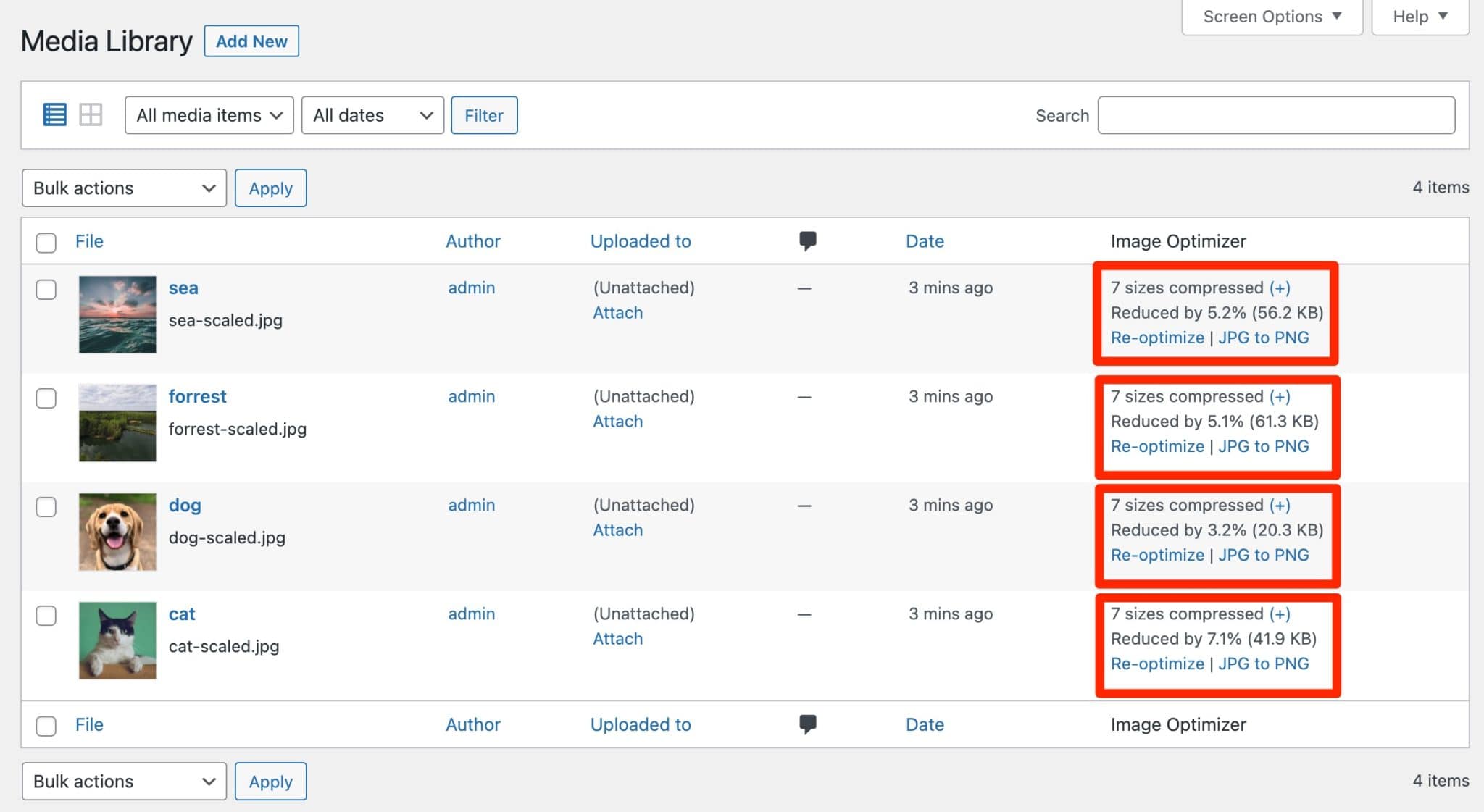The image size is (1484, 812).
Task: Expand compressed sizes (+) for dog
Action: point(1280,505)
